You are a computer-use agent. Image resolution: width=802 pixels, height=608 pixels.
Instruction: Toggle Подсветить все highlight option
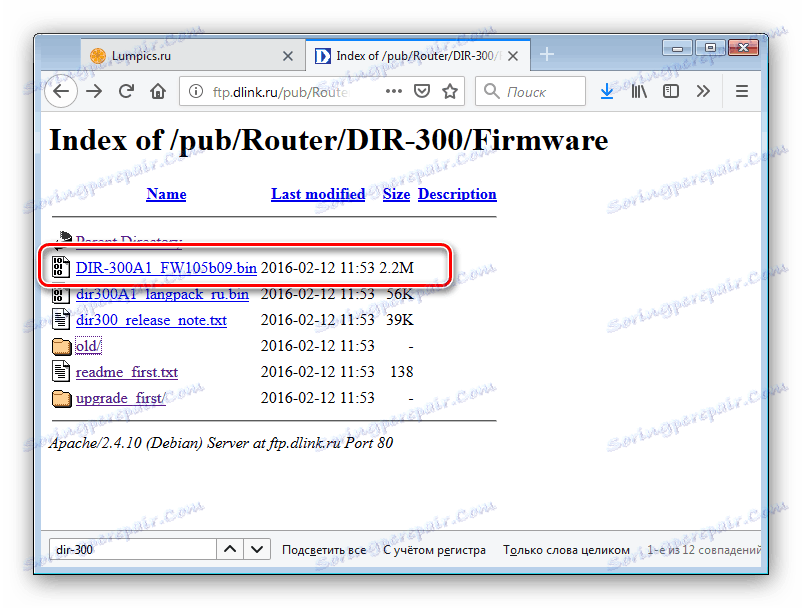[x=324, y=550]
